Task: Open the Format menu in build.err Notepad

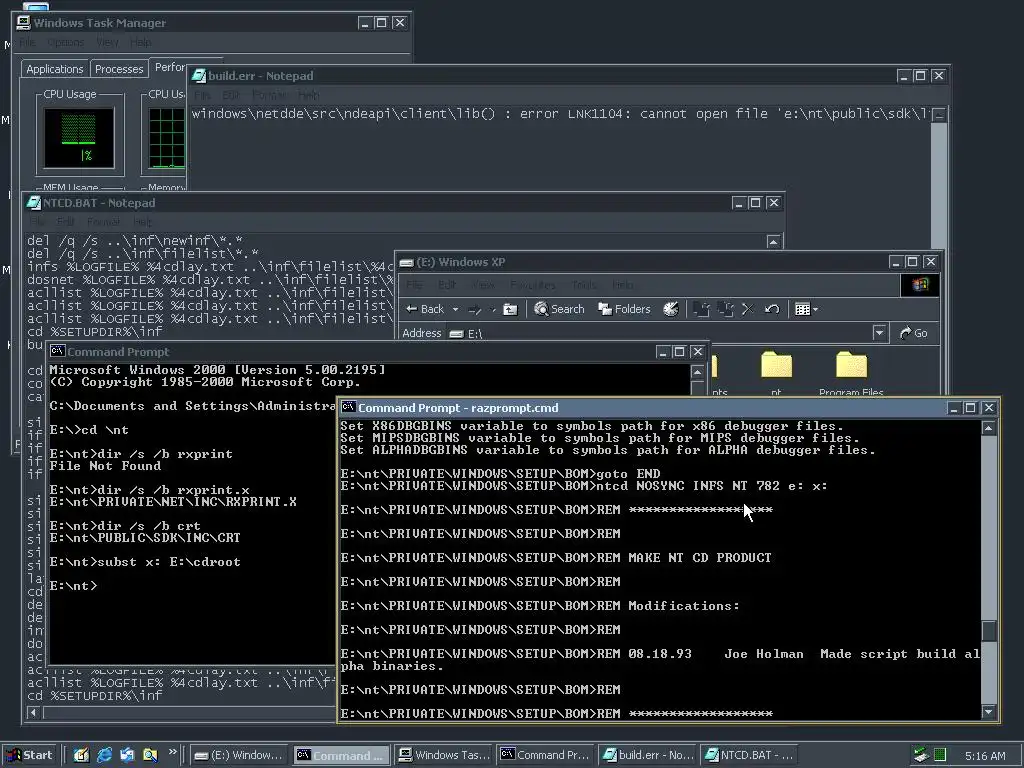Action: tap(269, 95)
